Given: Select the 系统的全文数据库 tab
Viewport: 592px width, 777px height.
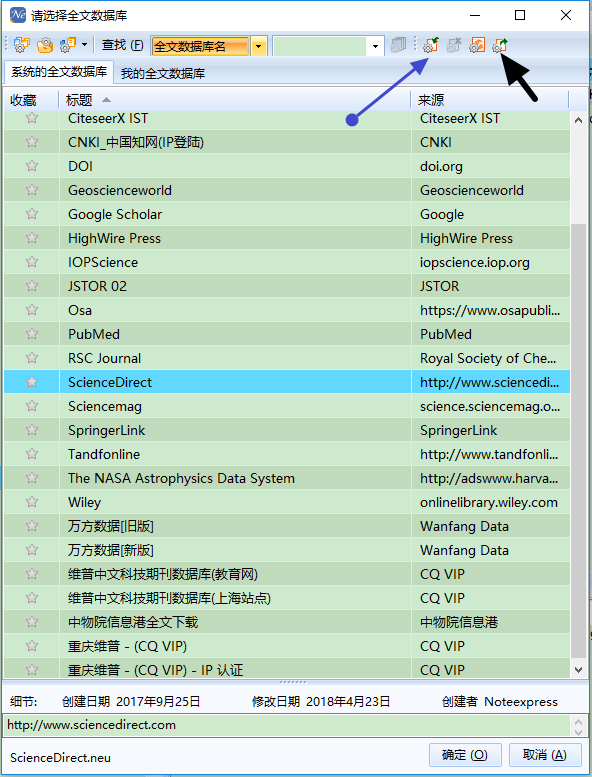Looking at the screenshot, I should point(59,72).
